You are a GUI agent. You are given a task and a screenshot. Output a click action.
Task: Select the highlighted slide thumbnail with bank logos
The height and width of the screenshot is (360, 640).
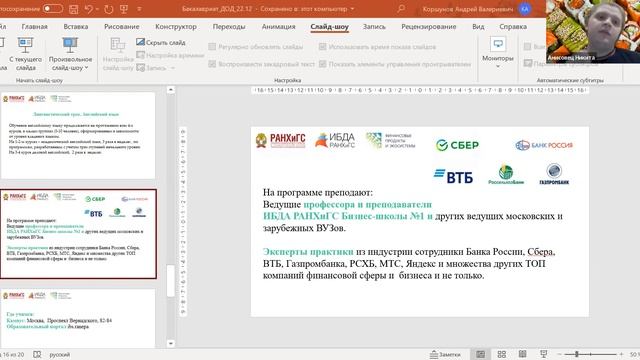tap(78, 234)
